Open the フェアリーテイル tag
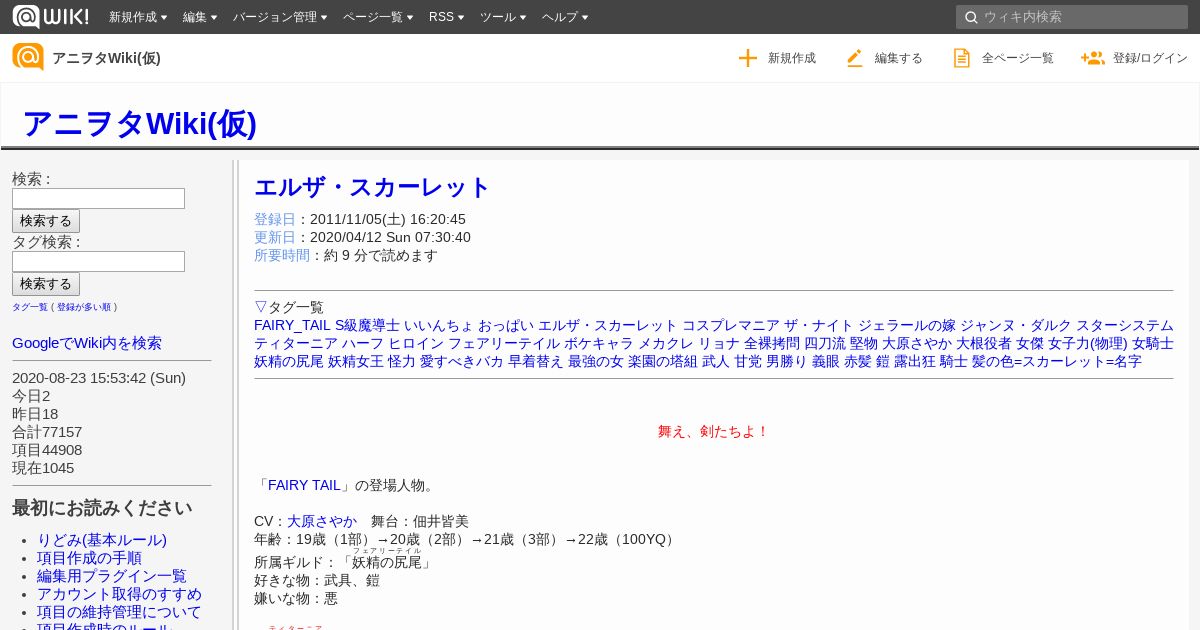Viewport: 1200px width, 630px height. [x=504, y=343]
